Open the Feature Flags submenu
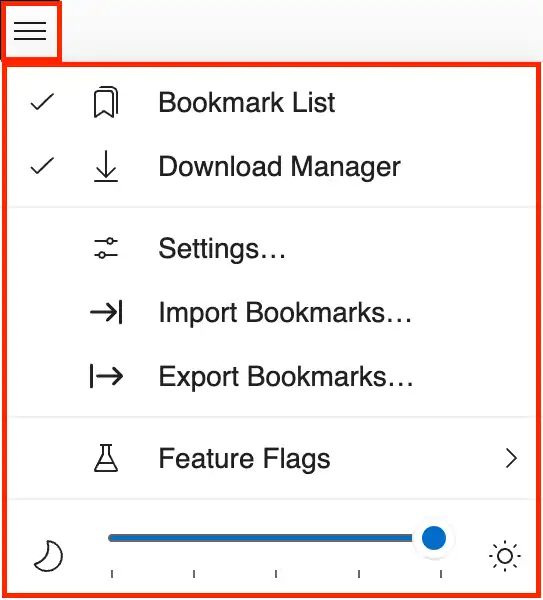543x600 pixels. point(271,458)
